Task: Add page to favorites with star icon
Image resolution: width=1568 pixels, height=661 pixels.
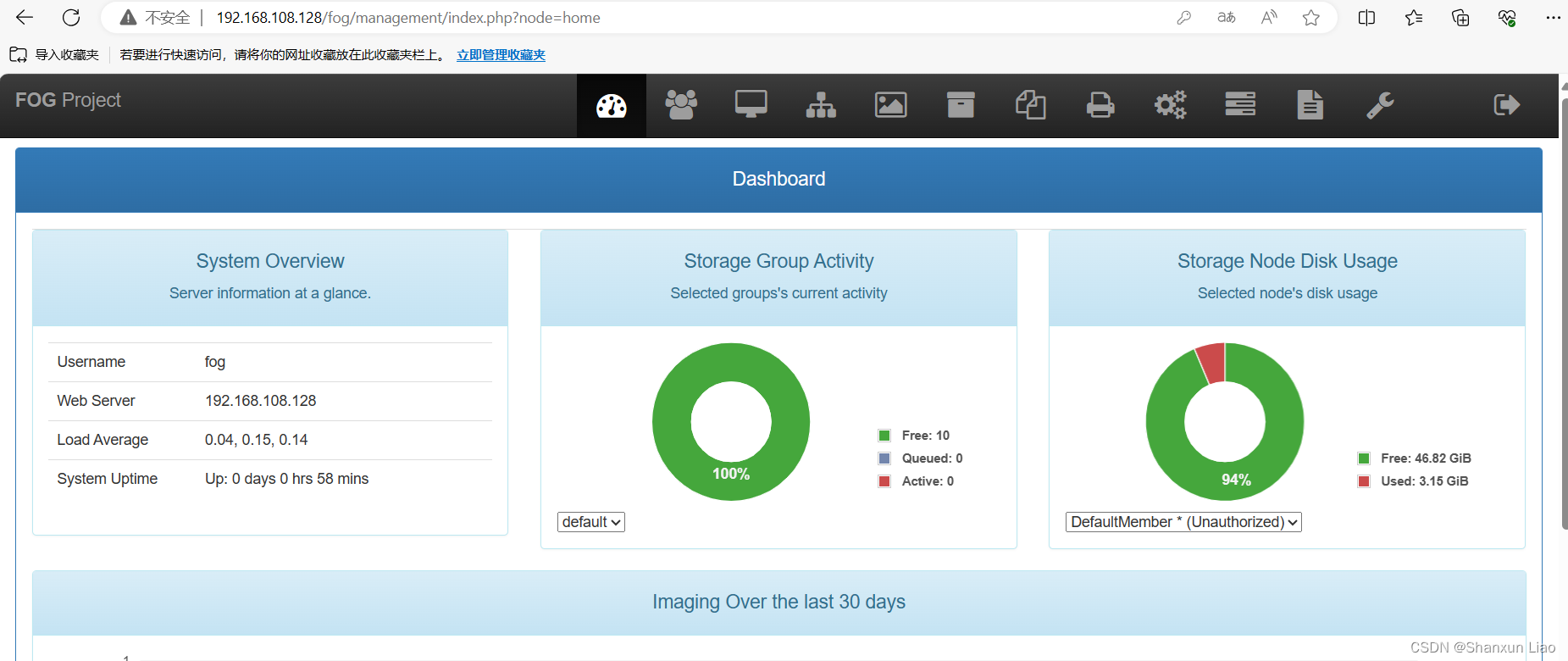Action: tap(1311, 18)
